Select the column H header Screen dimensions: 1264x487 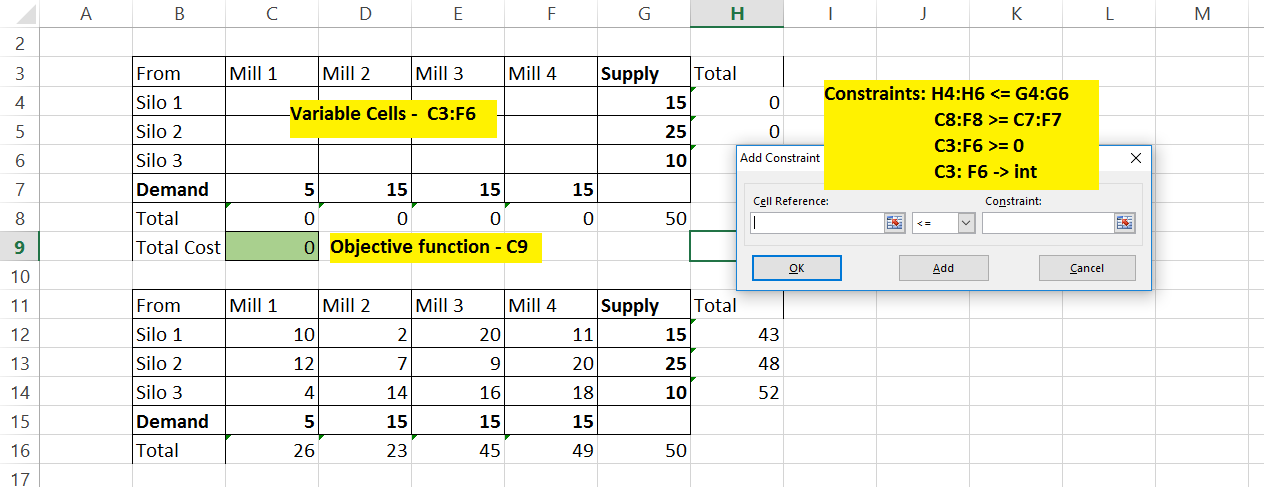(737, 13)
